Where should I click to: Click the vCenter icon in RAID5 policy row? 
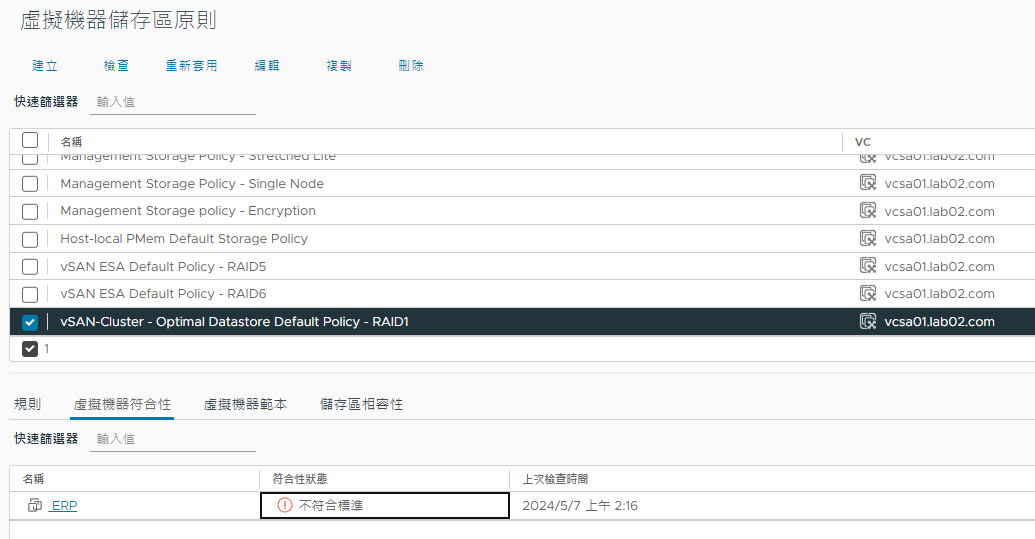[x=868, y=266]
